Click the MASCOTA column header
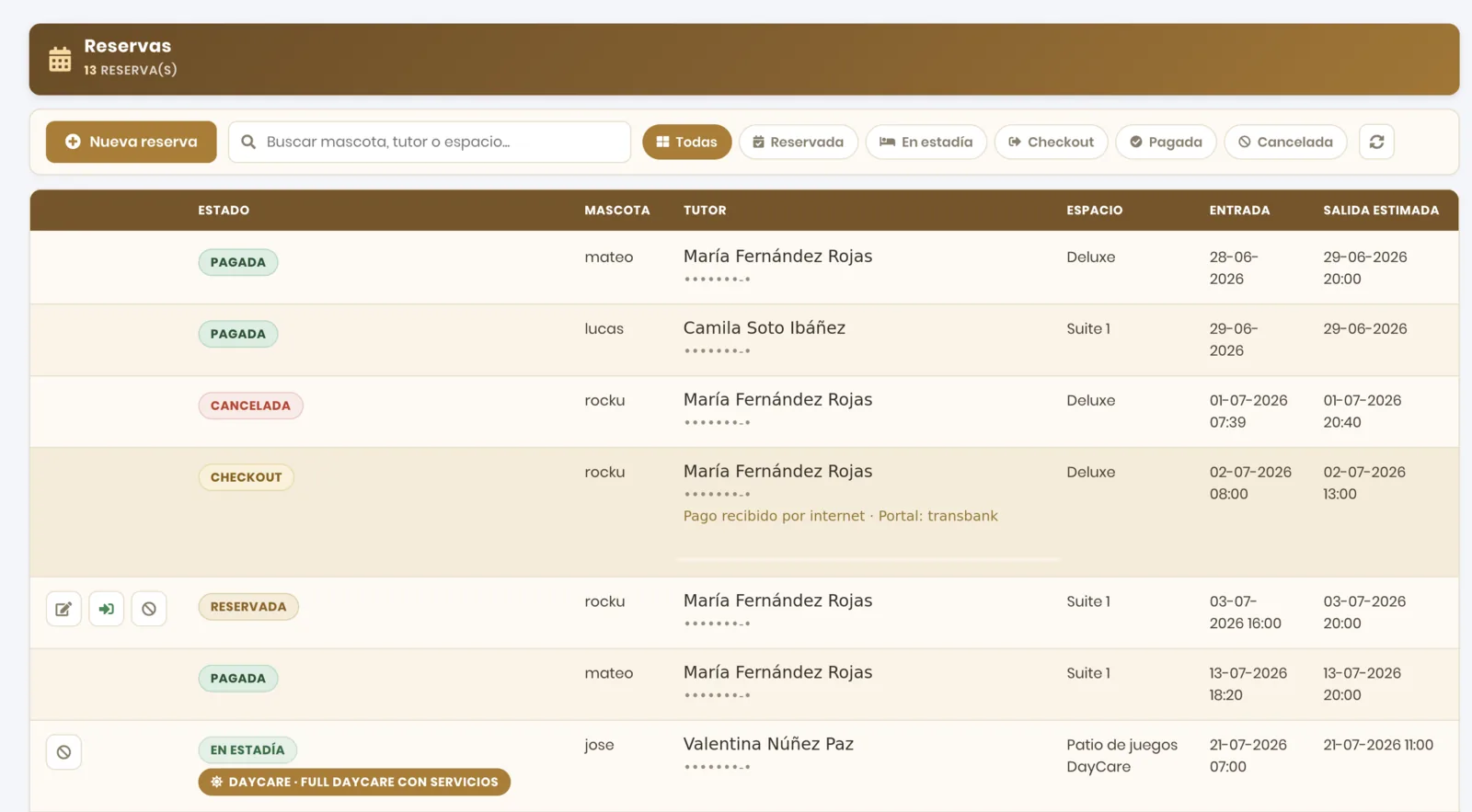Viewport: 1472px width, 812px height. point(617,211)
